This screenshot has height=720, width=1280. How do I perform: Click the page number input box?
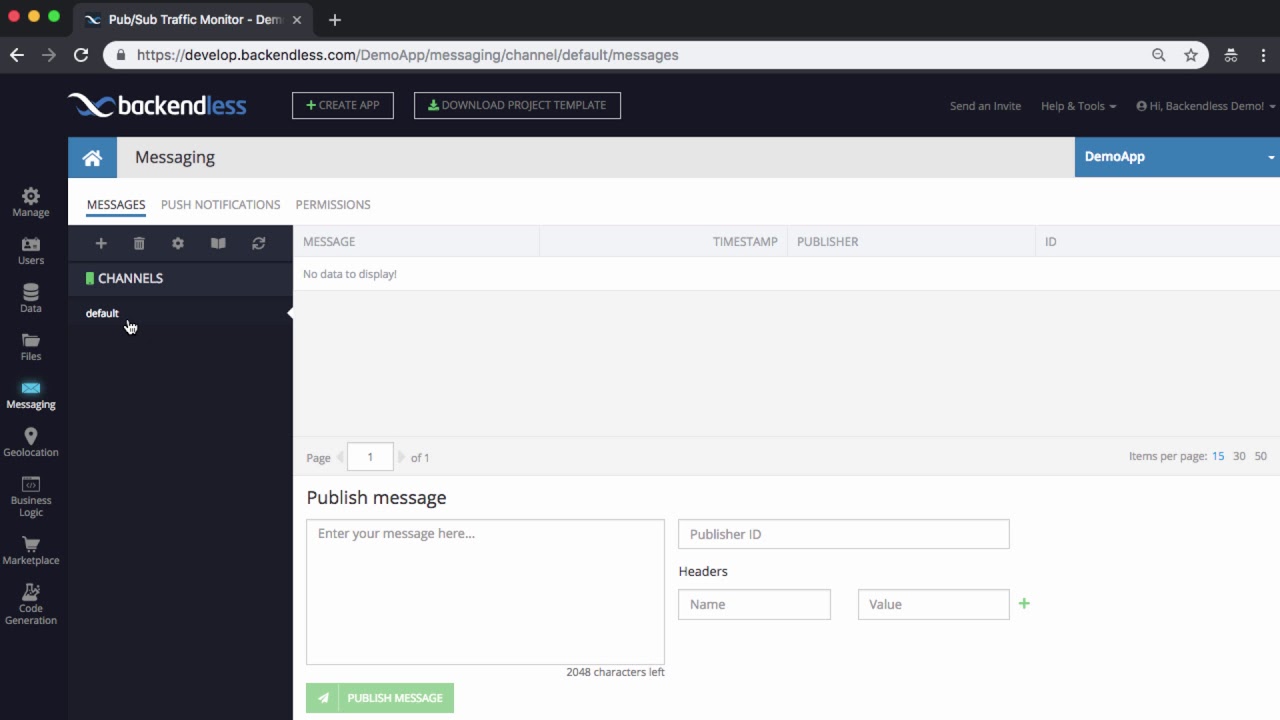pyautogui.click(x=370, y=457)
